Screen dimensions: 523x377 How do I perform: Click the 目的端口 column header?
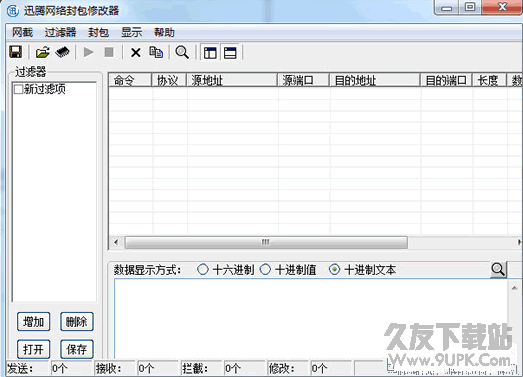coord(446,80)
